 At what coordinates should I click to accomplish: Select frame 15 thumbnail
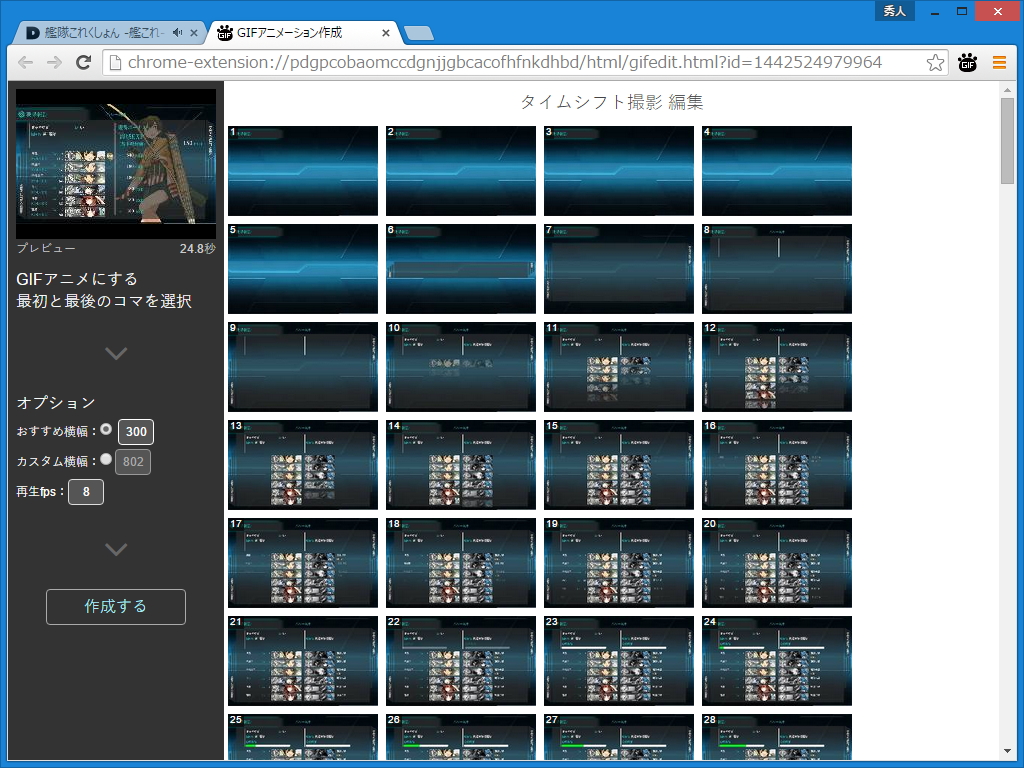(619, 464)
